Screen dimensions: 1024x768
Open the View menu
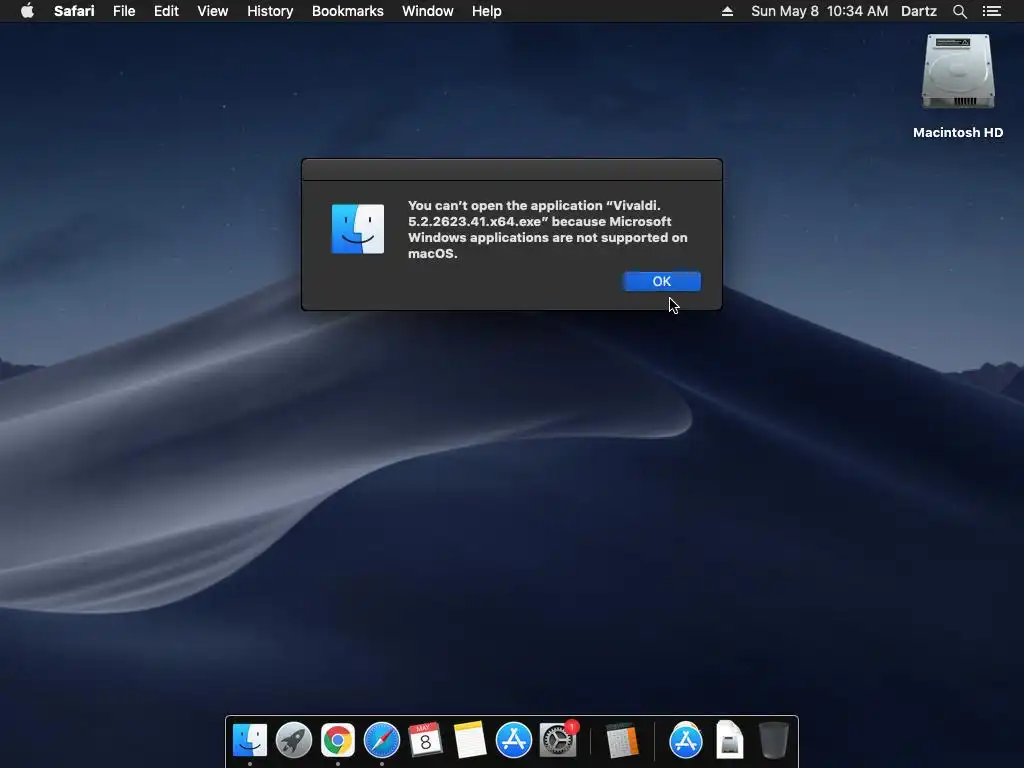(x=212, y=11)
